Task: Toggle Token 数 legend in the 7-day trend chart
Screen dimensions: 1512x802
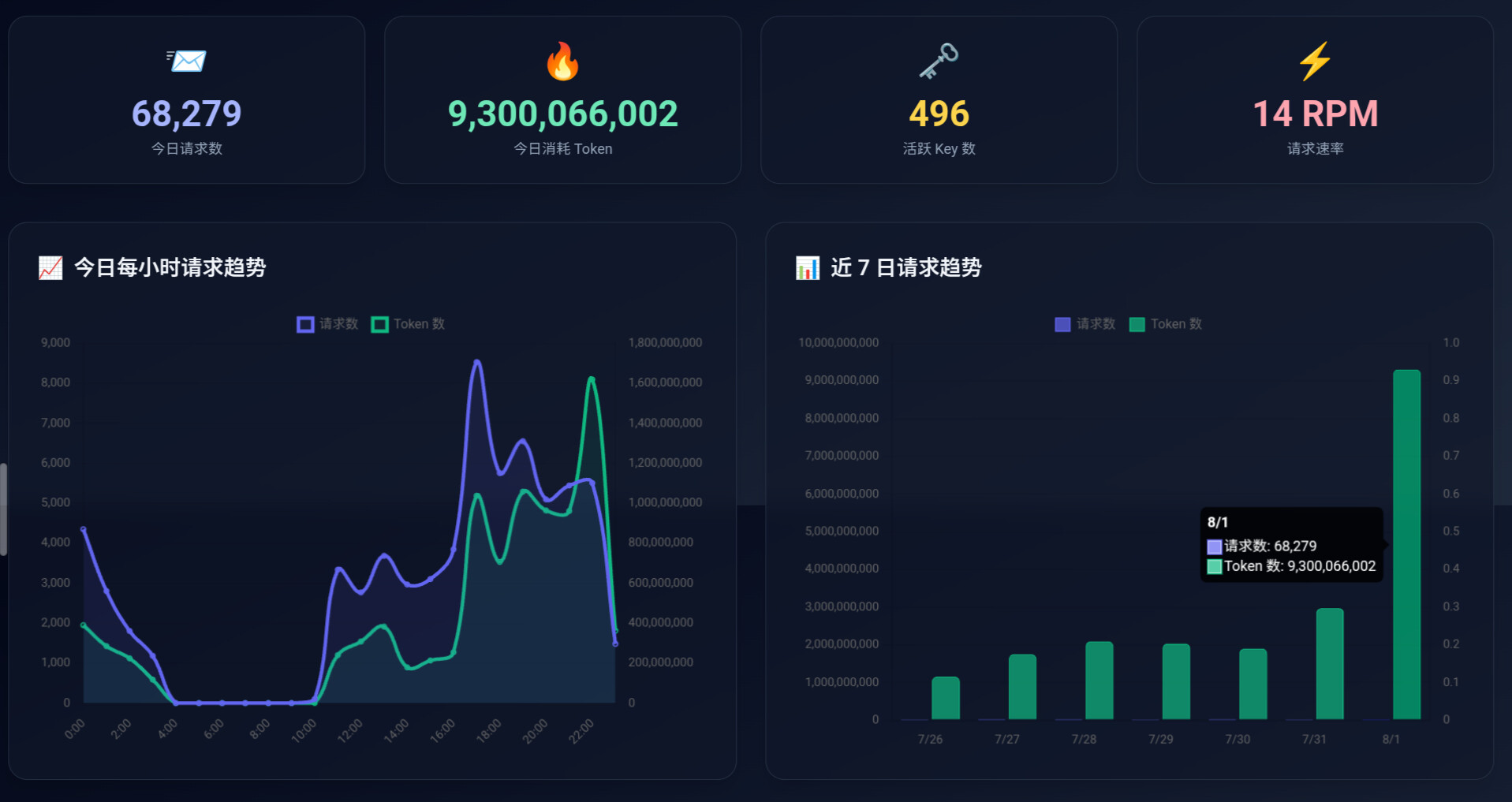Action: [x=1165, y=324]
